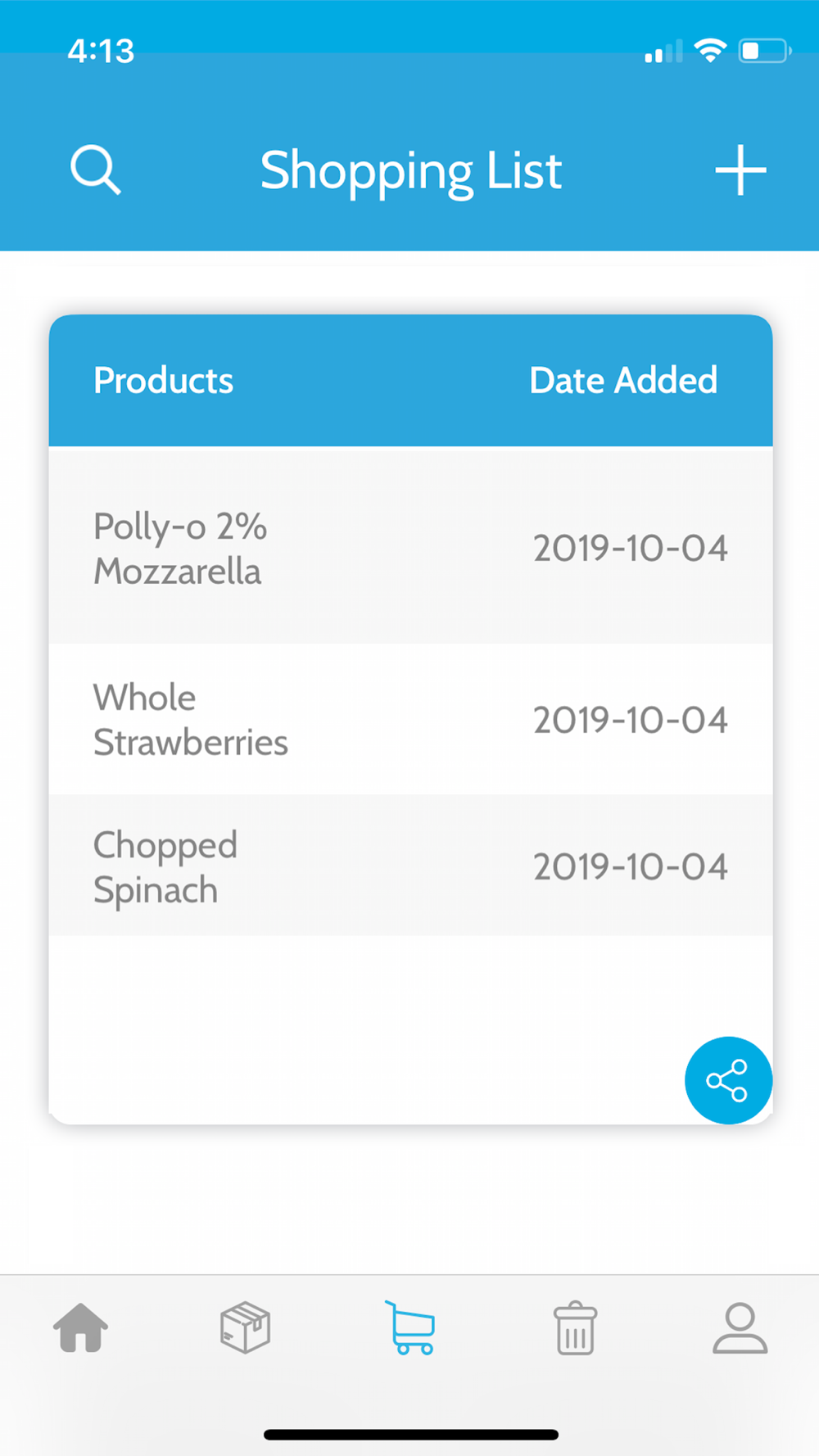
Task: Open the user profile tab
Action: pos(740,1327)
